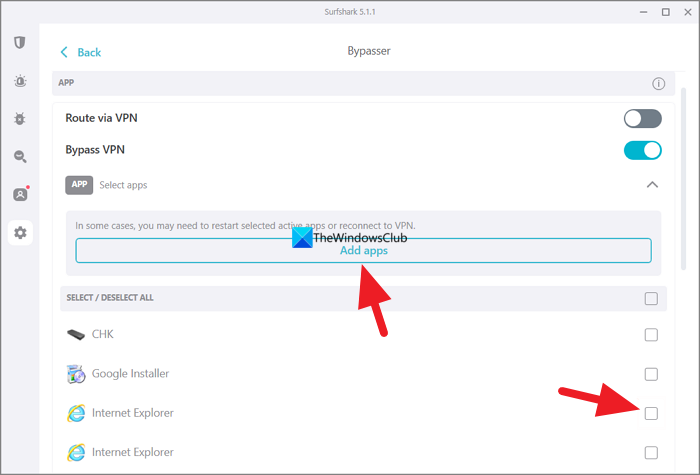Click the SELECT / DESELECT ALL label
The height and width of the screenshot is (475, 700).
tap(110, 297)
